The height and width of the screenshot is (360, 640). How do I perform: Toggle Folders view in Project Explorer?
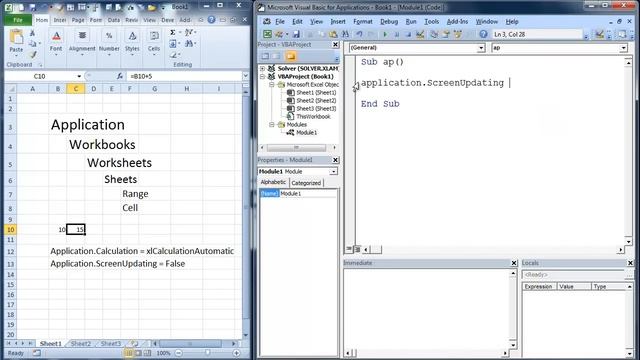click(x=291, y=56)
